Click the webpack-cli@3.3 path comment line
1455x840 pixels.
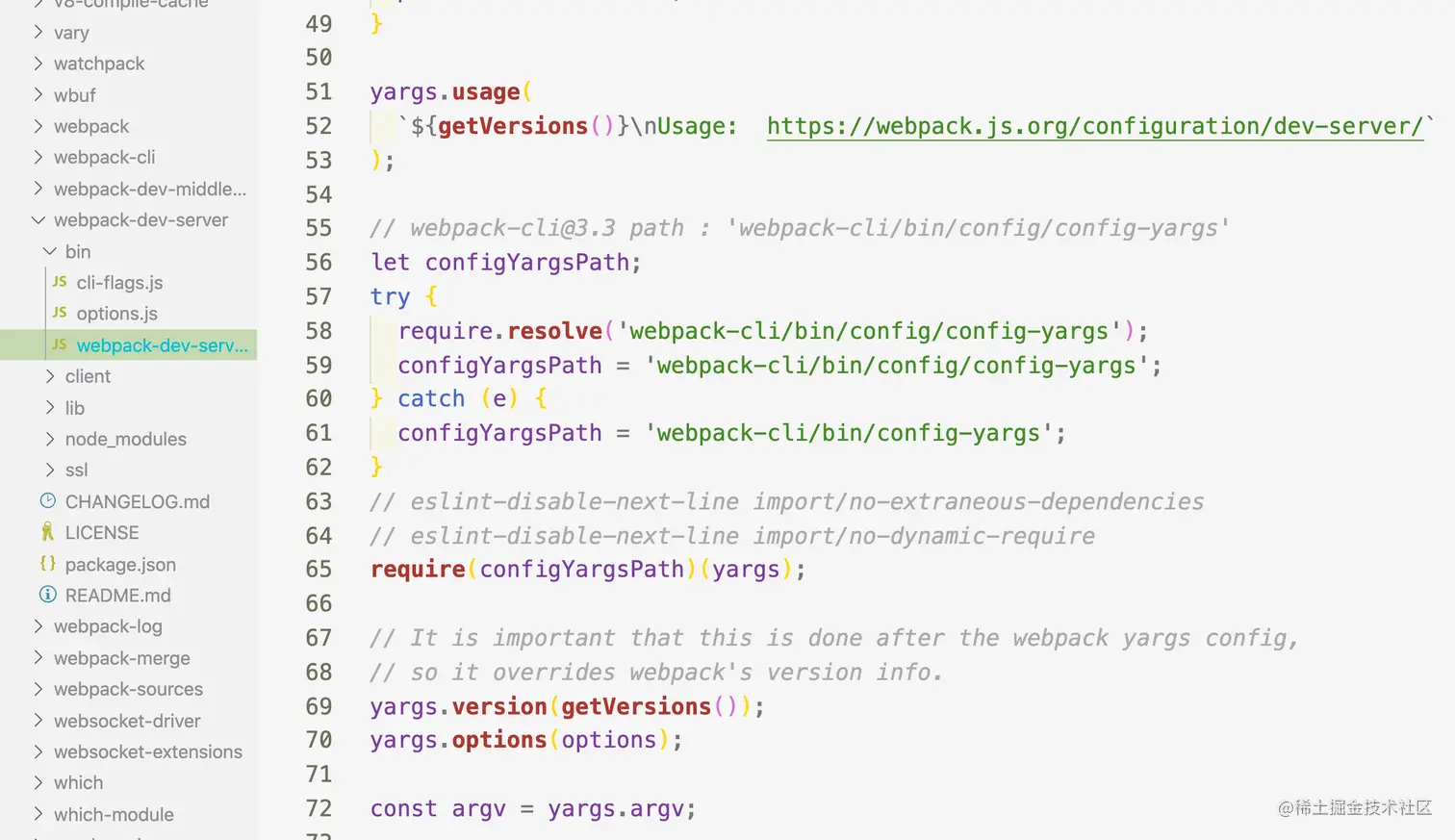800,228
